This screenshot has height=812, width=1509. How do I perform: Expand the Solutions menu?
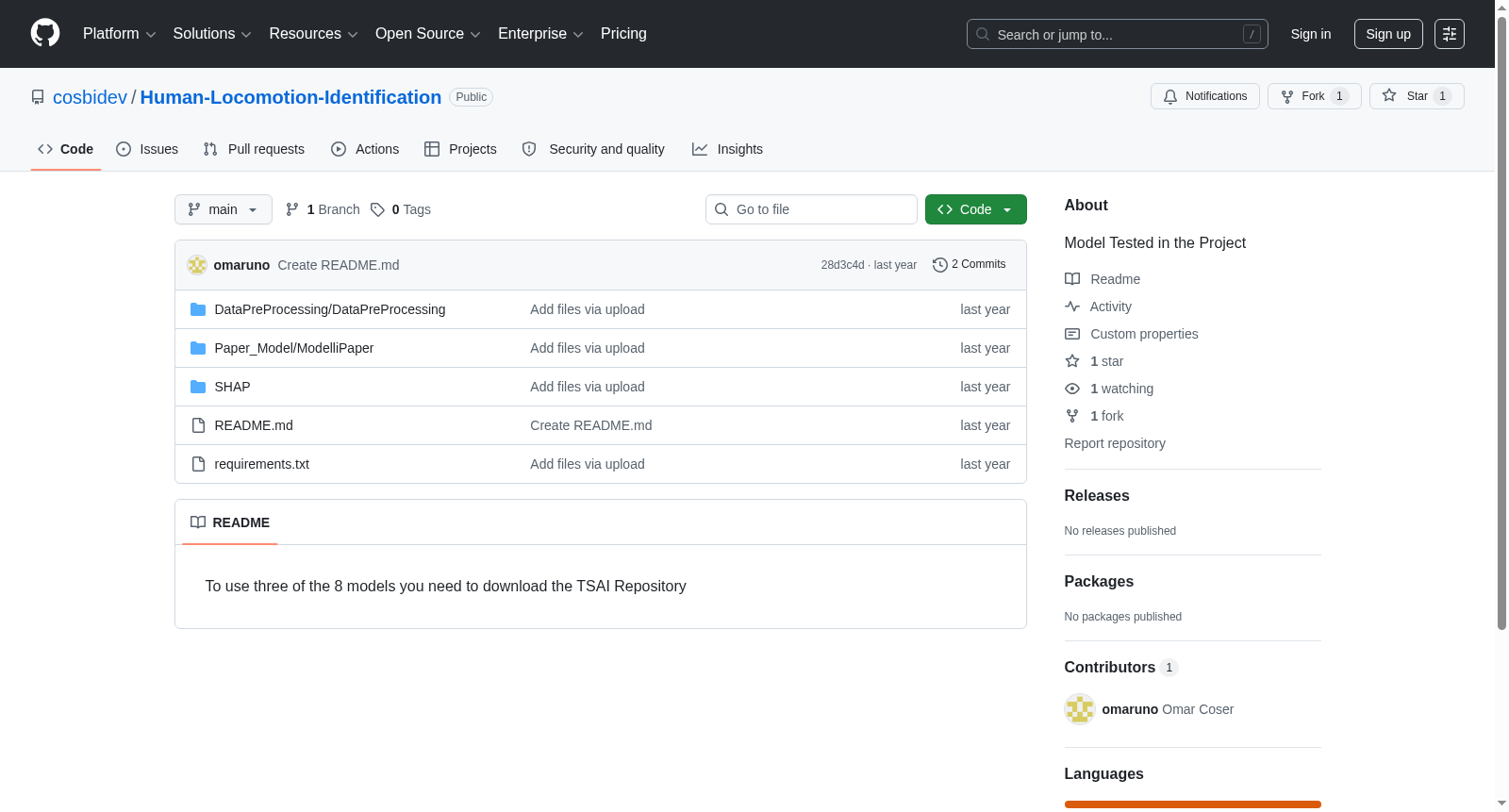coord(212,34)
